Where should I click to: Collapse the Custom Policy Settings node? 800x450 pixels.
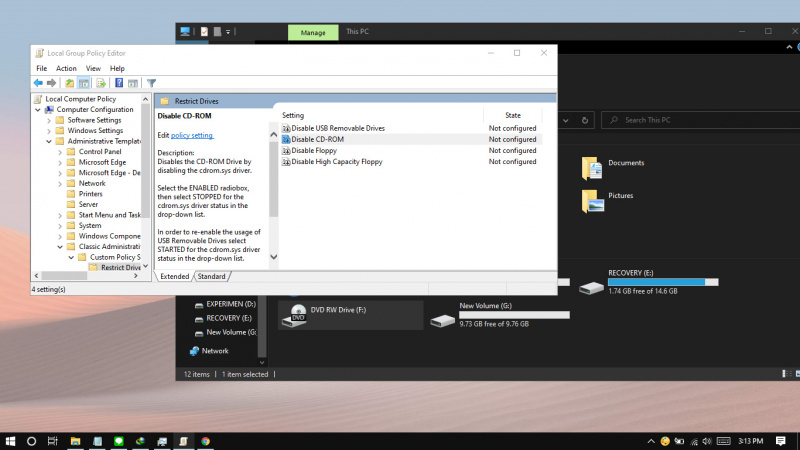[x=71, y=257]
